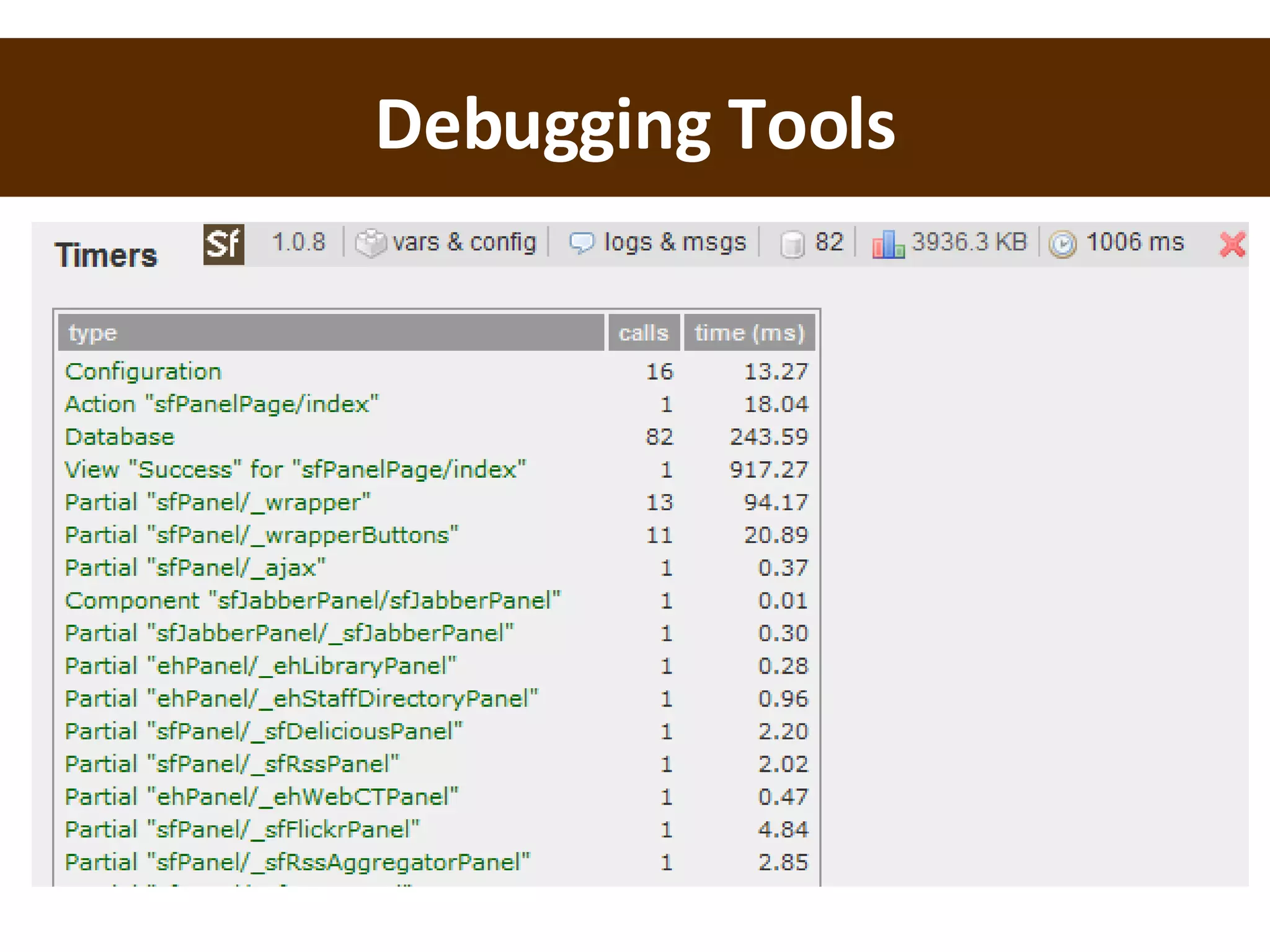Screen dimensions: 1270x952
Task: Select the Action "sfPanelPage/index" row
Action: 437,404
